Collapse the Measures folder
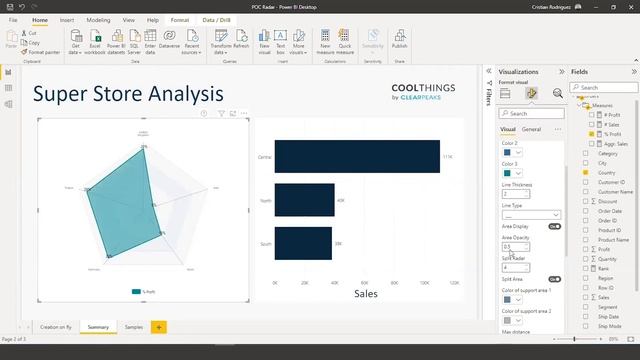640x360 pixels. point(579,105)
